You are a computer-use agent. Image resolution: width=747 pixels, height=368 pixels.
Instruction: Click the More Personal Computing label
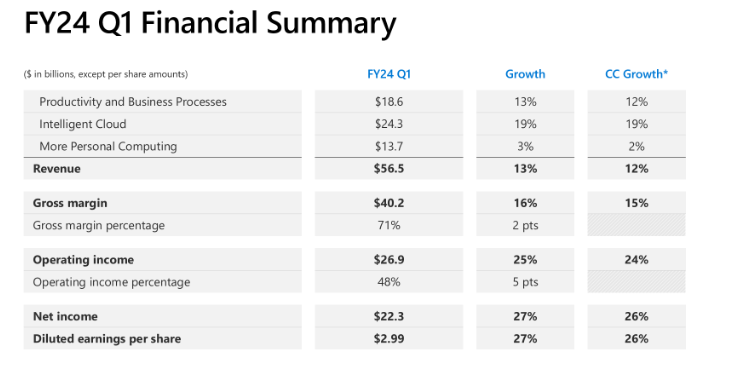[x=108, y=146]
